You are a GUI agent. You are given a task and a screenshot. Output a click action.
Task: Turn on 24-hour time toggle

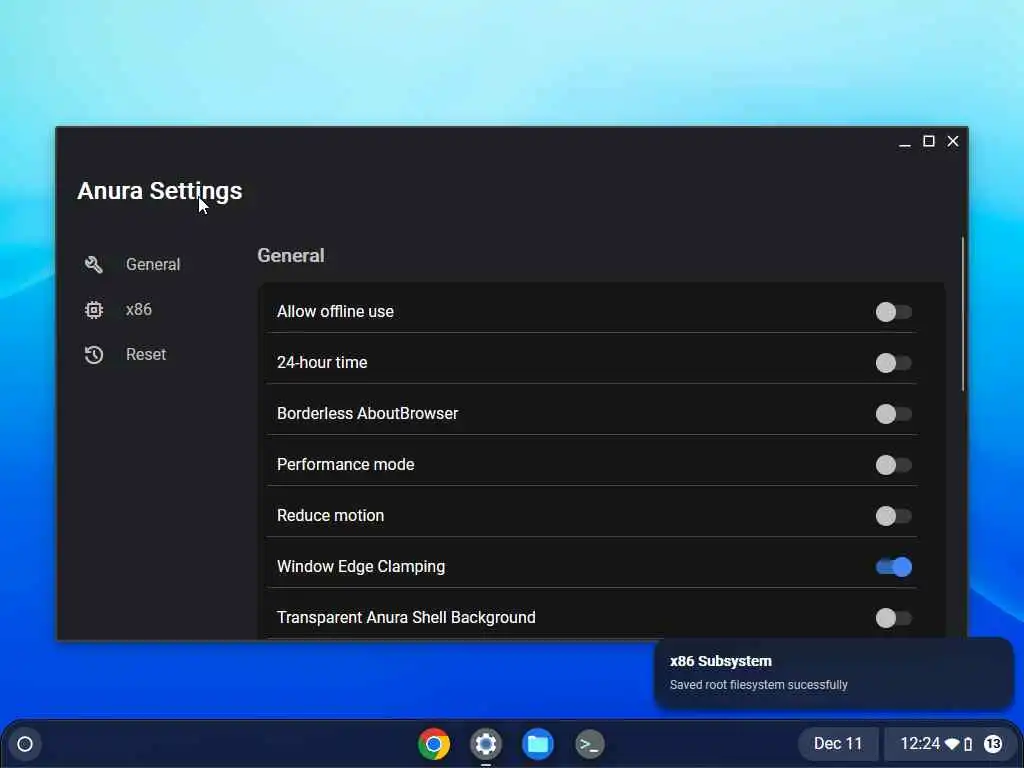pos(893,363)
